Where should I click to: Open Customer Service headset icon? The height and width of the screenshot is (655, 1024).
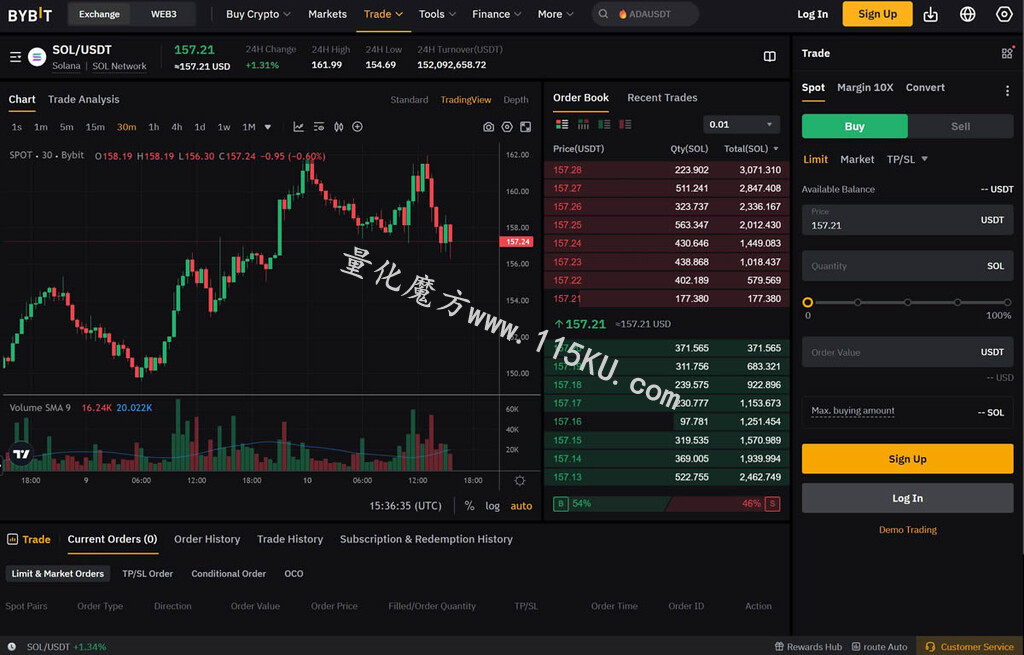click(x=931, y=647)
